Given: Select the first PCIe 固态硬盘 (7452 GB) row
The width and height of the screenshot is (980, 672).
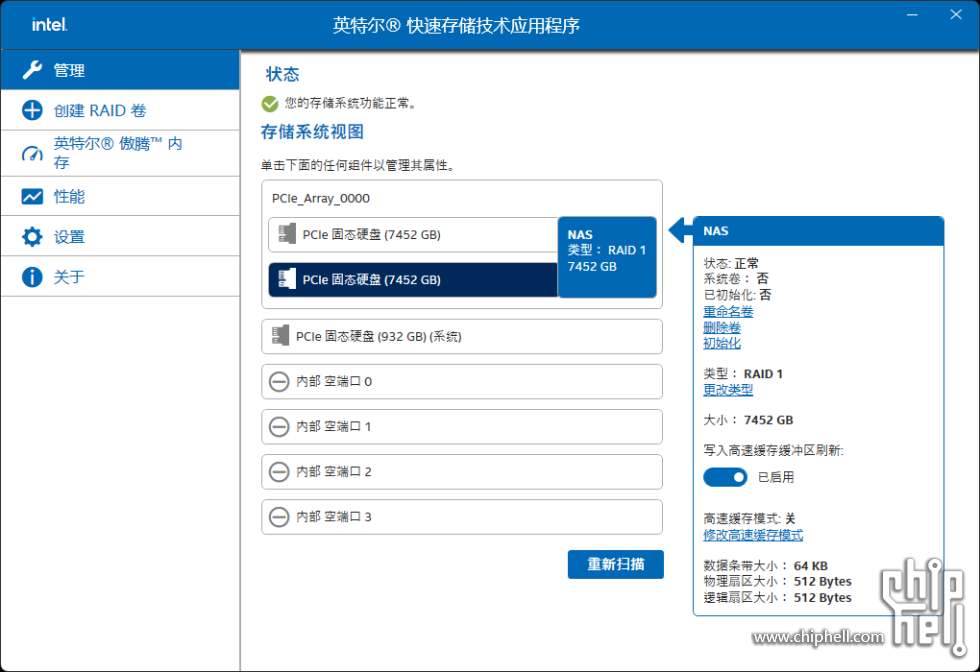Looking at the screenshot, I should pyautogui.click(x=413, y=234).
